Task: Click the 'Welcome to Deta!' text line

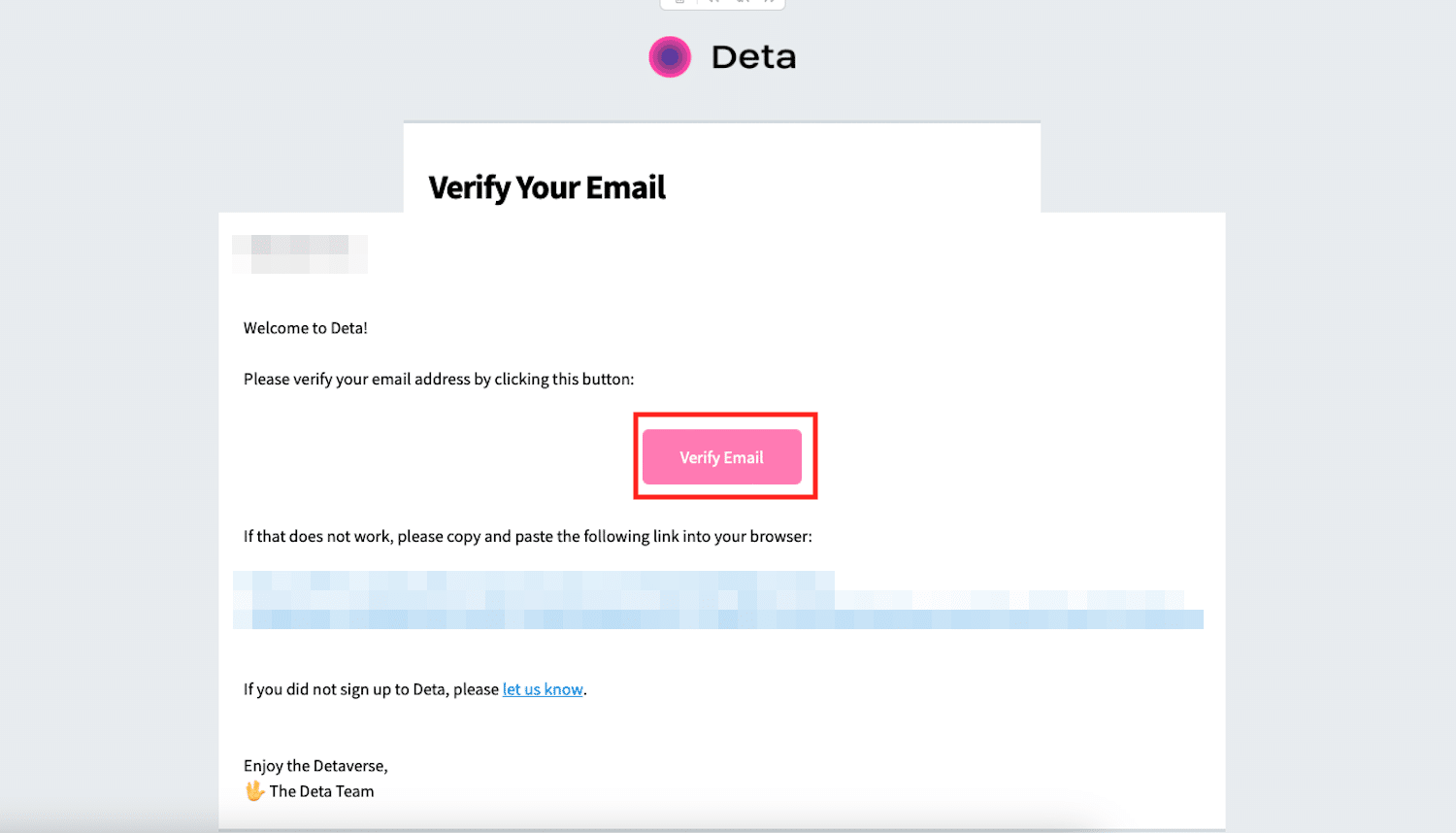Action: [306, 328]
